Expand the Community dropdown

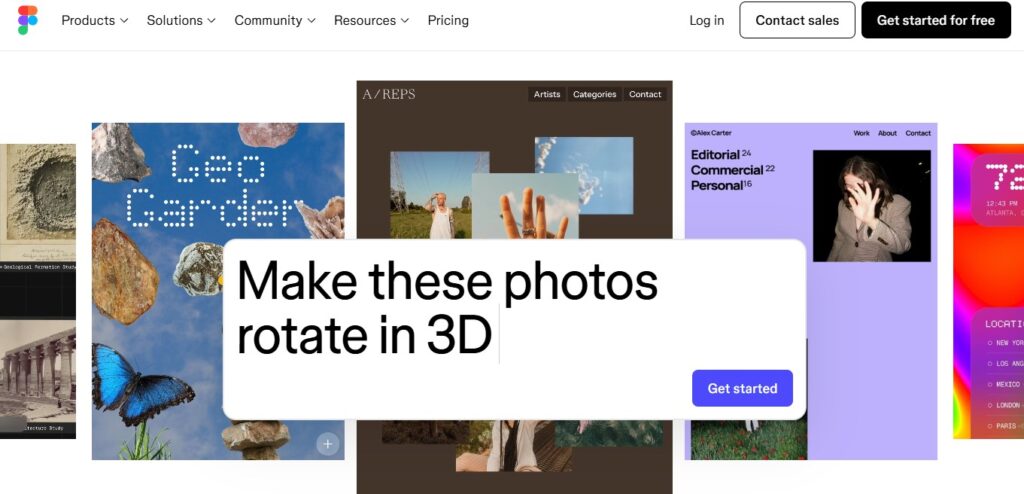[x=275, y=20]
